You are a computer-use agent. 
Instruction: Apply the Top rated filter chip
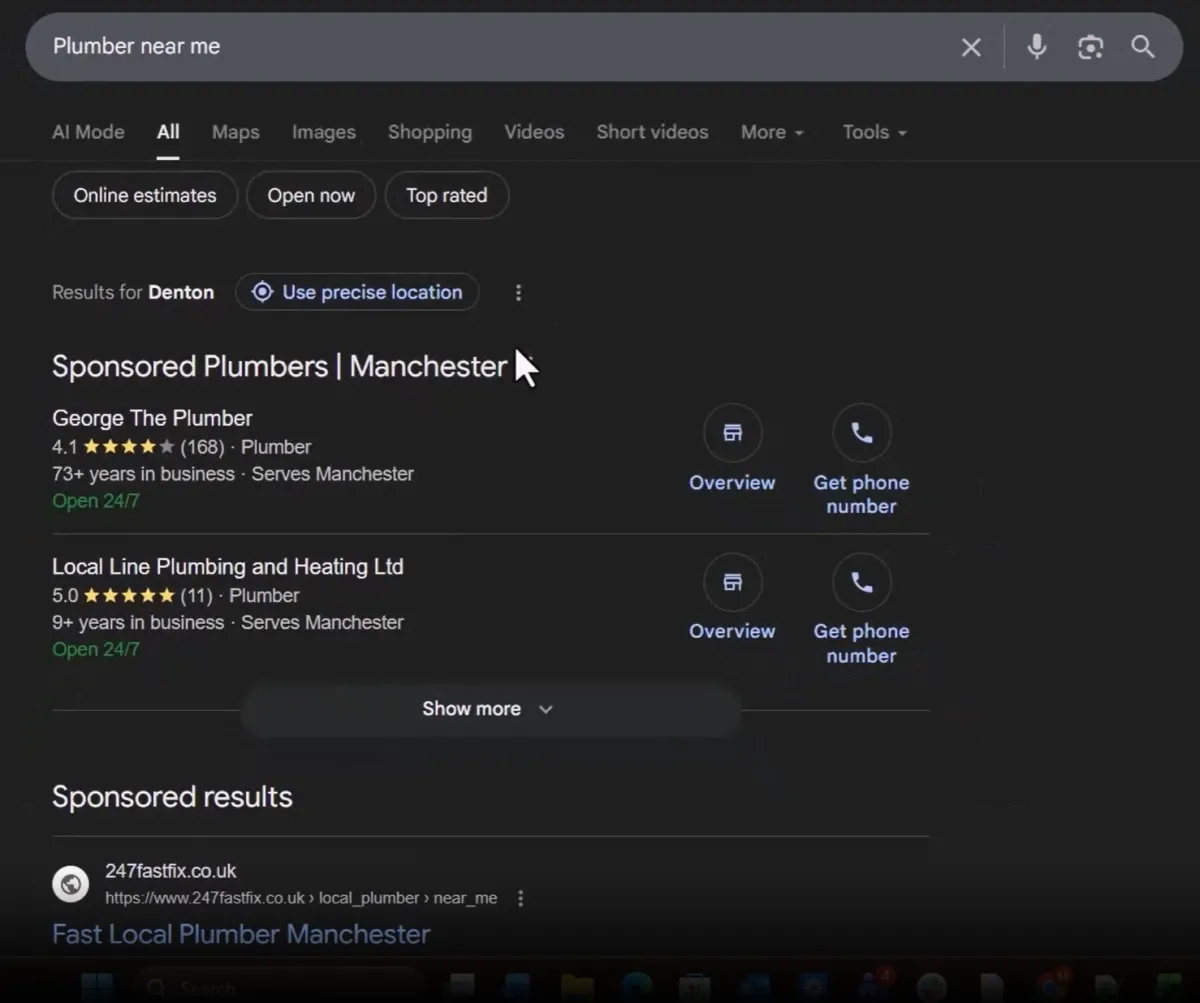point(447,195)
